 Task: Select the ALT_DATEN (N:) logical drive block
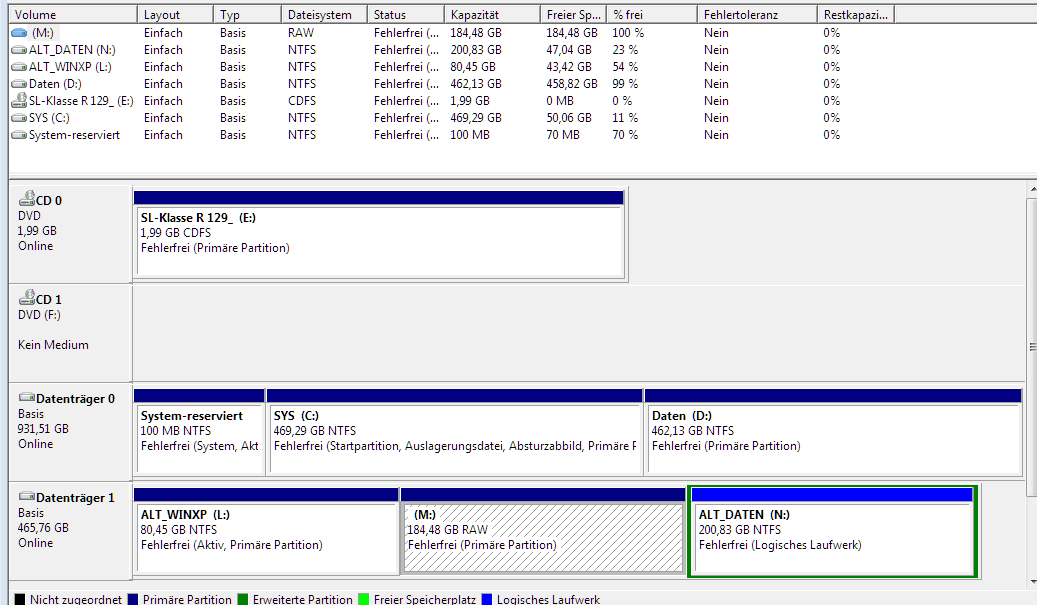pos(833,531)
